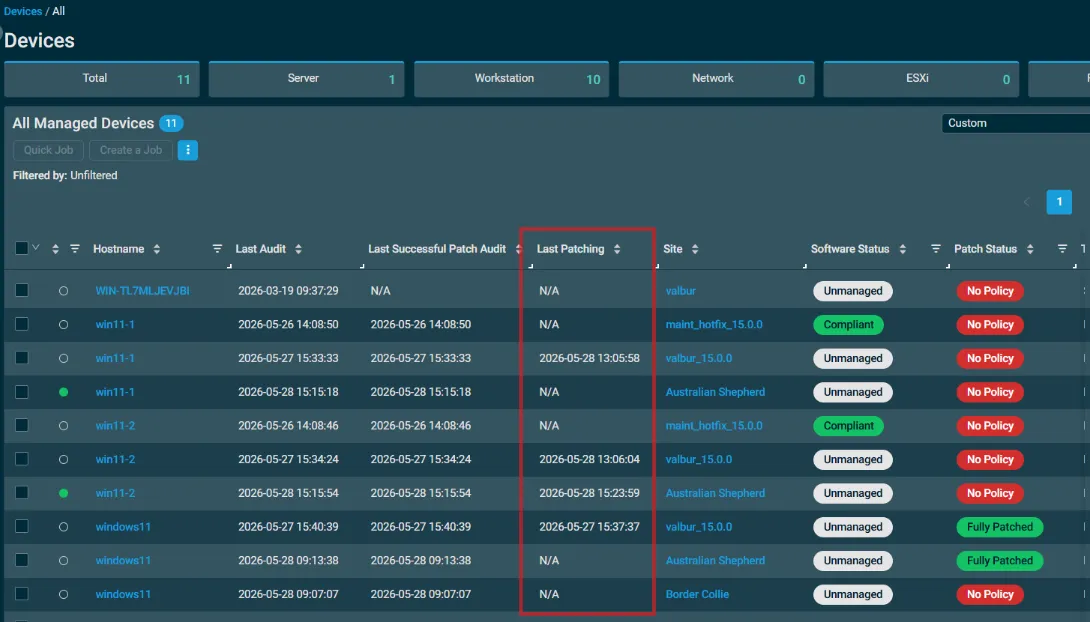Viewport: 1090px width, 622px height.
Task: Open the Software Status filter icon
Action: [936, 249]
